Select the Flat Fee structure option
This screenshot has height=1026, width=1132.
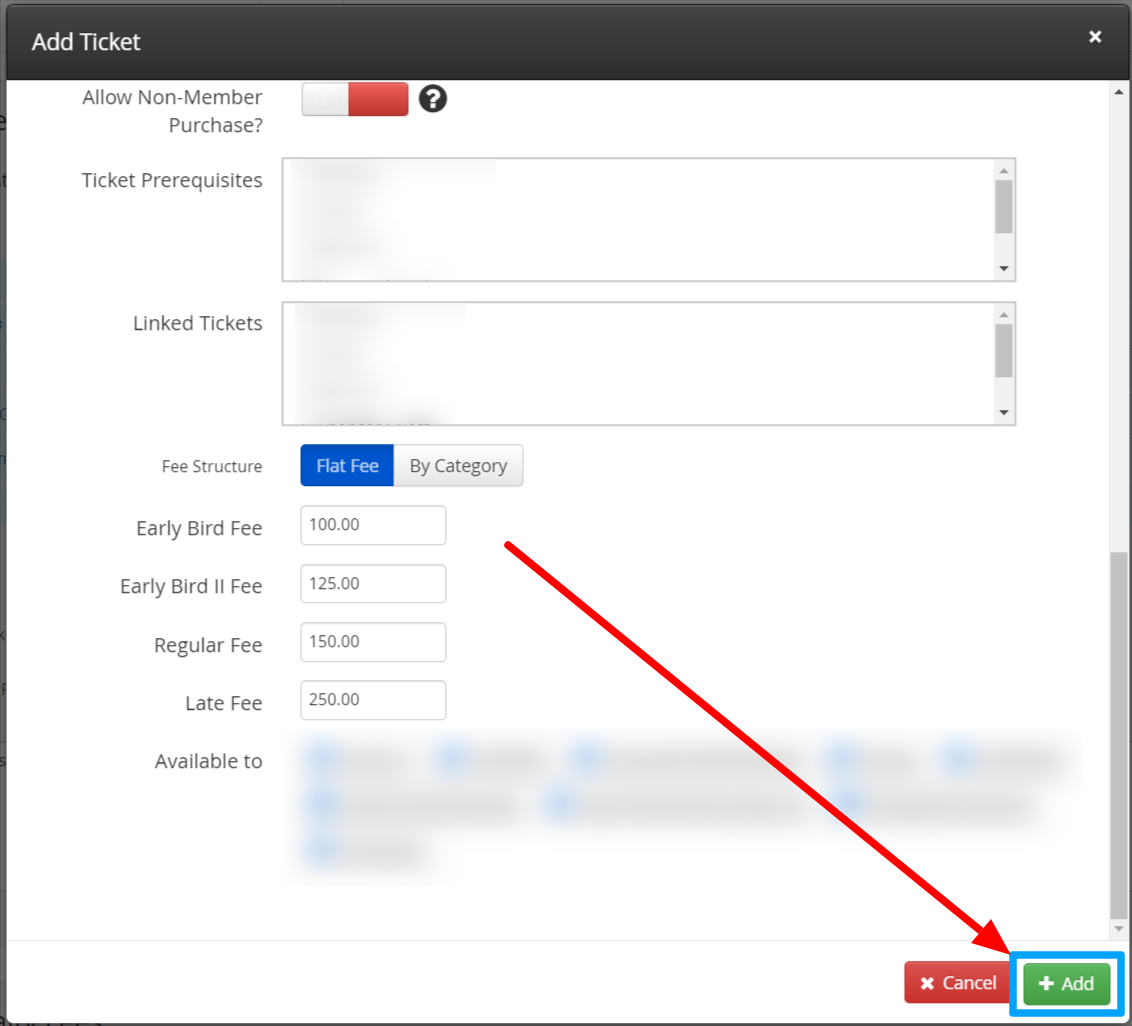[346, 465]
